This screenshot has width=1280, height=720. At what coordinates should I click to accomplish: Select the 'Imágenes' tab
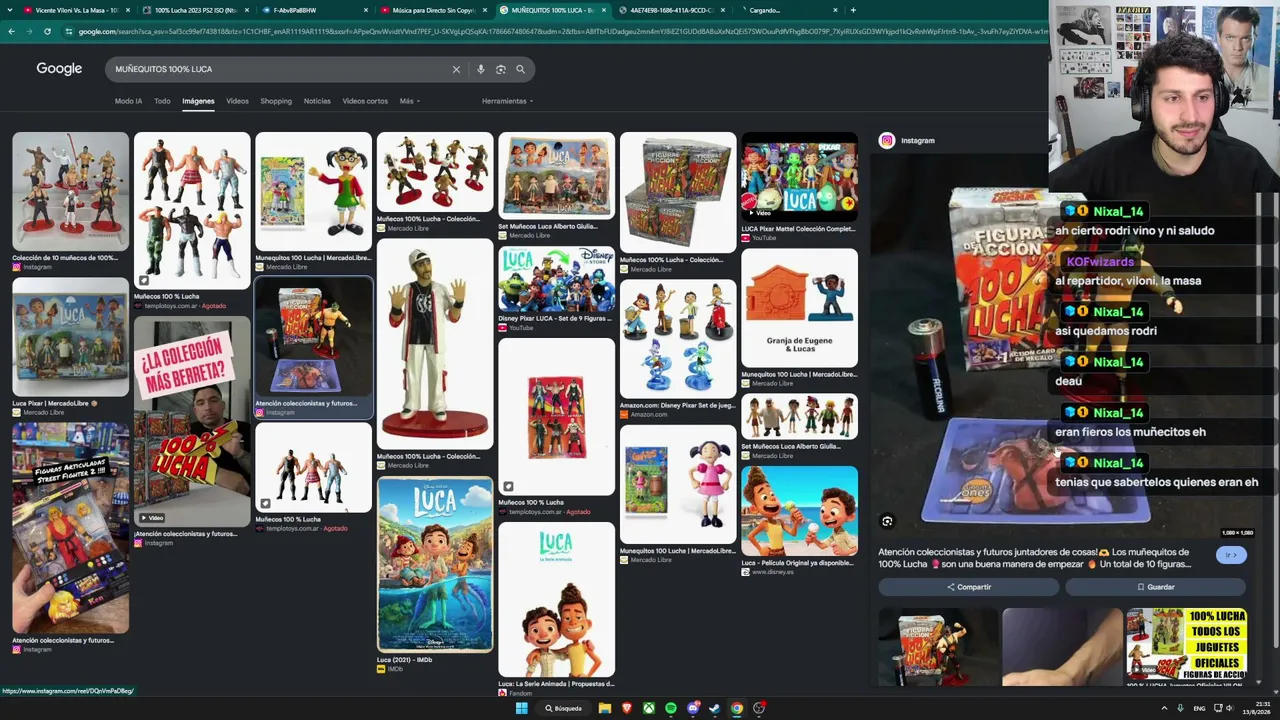coord(198,101)
